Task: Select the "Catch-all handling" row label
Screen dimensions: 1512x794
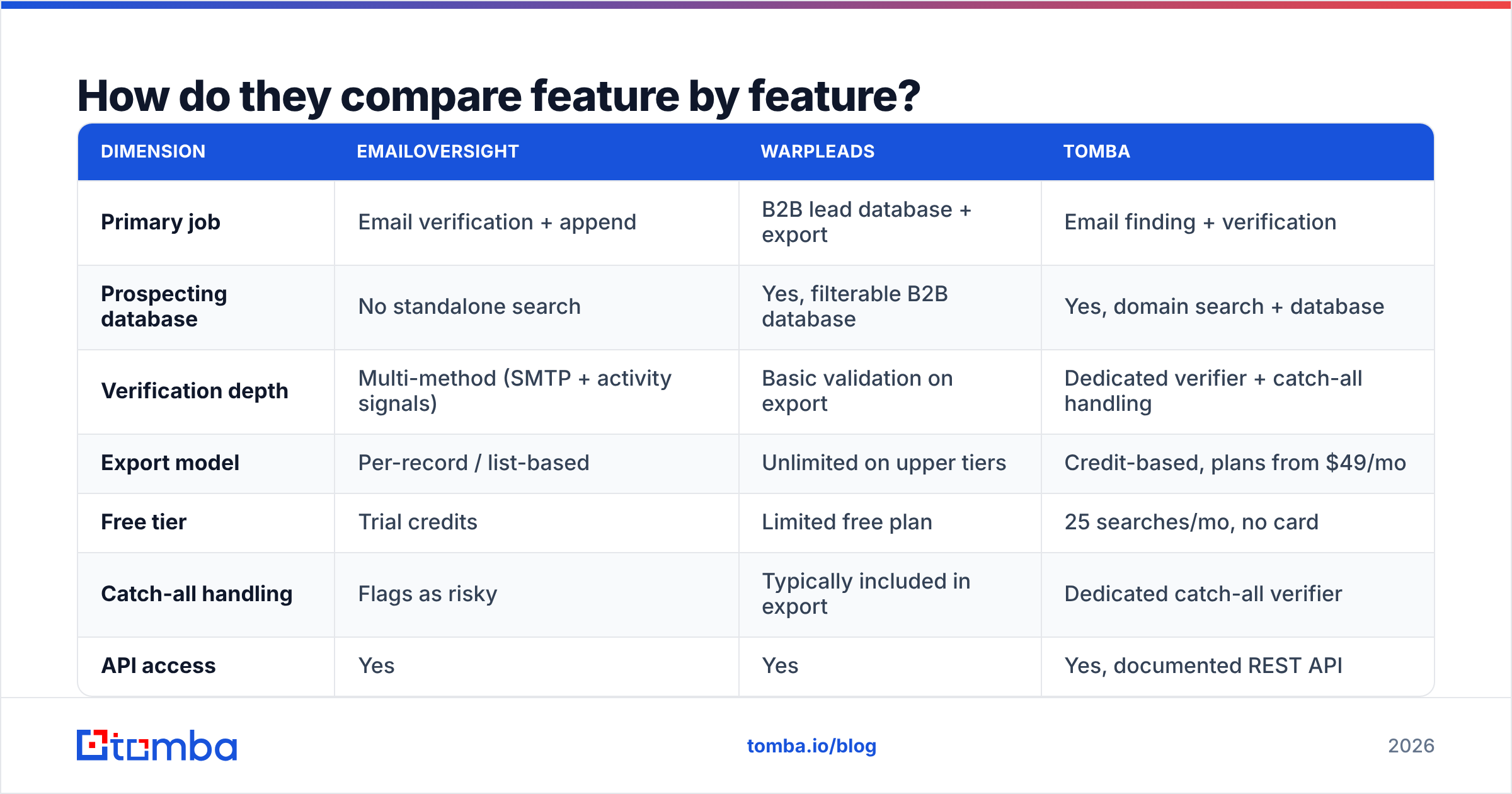Action: pyautogui.click(x=197, y=594)
